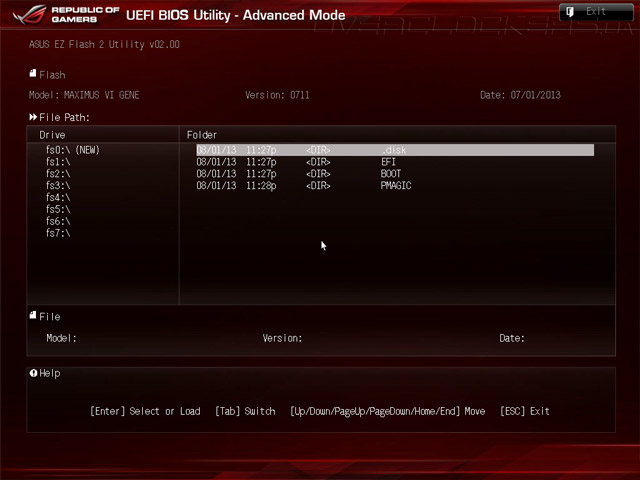640x480 pixels.
Task: Click the File section 'Version:' label
Action: coord(282,338)
